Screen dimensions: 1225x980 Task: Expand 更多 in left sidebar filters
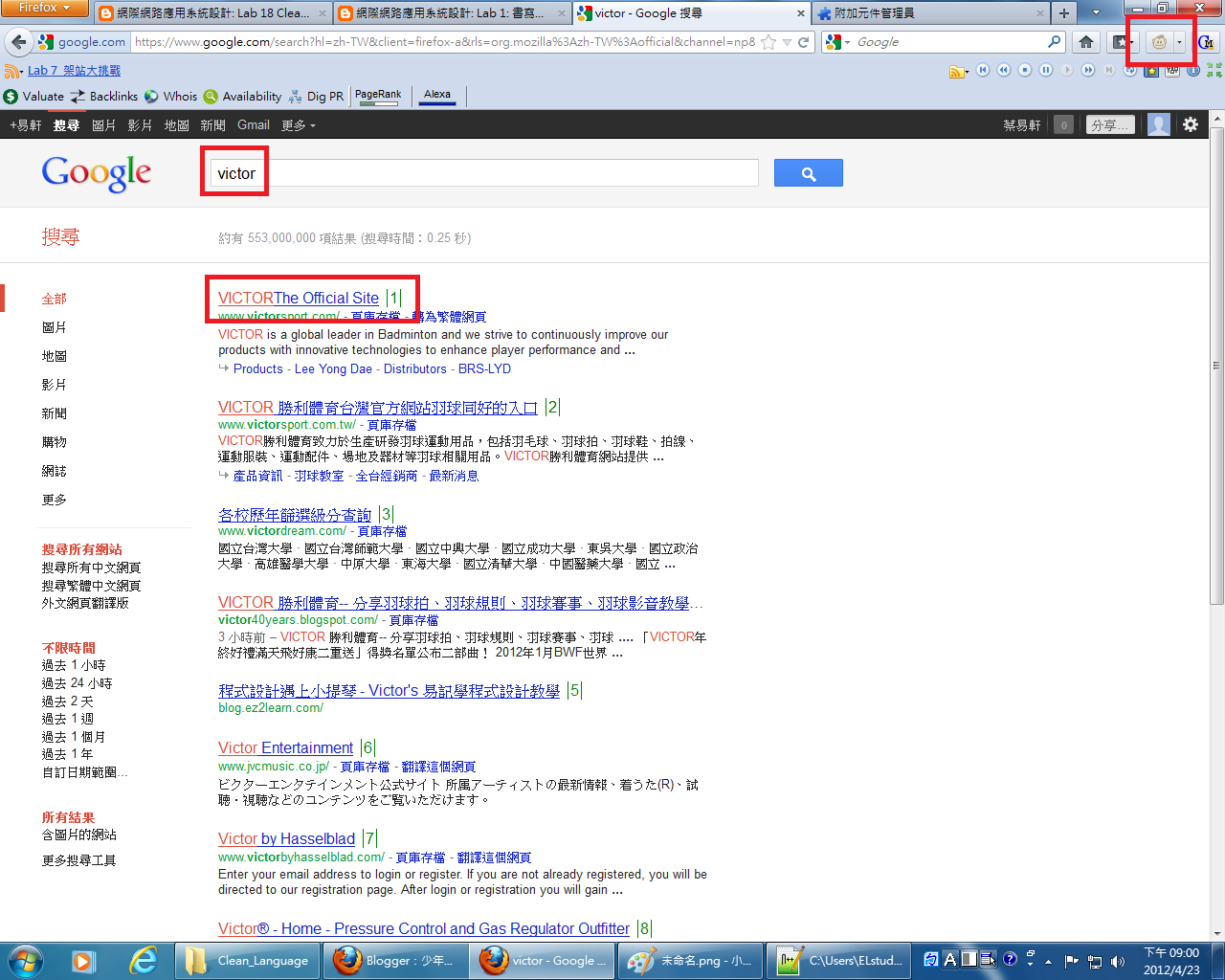pyautogui.click(x=55, y=500)
